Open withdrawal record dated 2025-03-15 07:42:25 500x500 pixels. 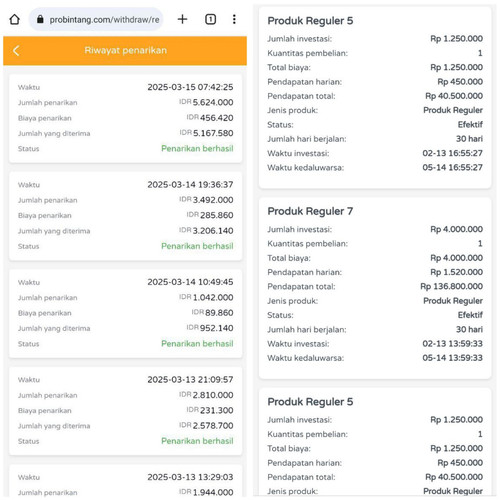[125, 118]
